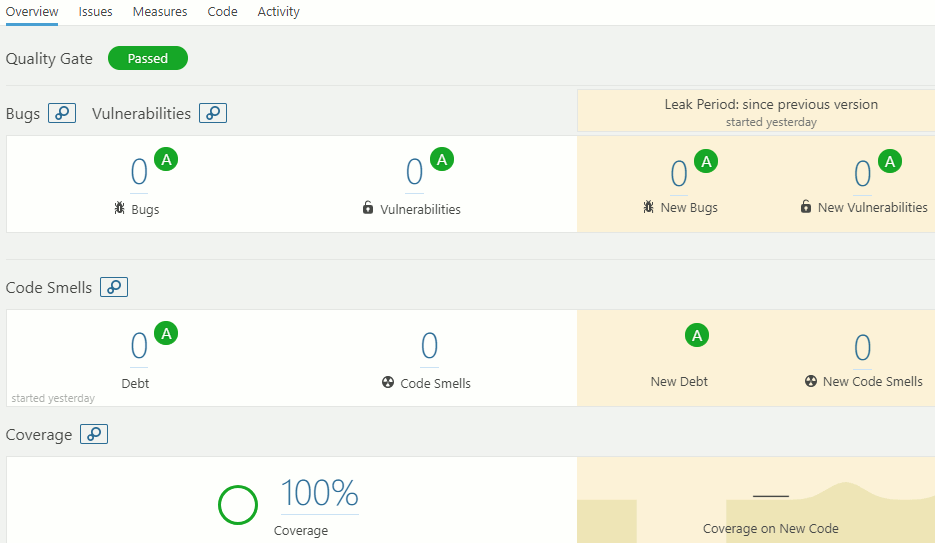Click the A rating badge for New Vulnerabilities
Viewport: 935px width, 543px height.
[x=890, y=160]
